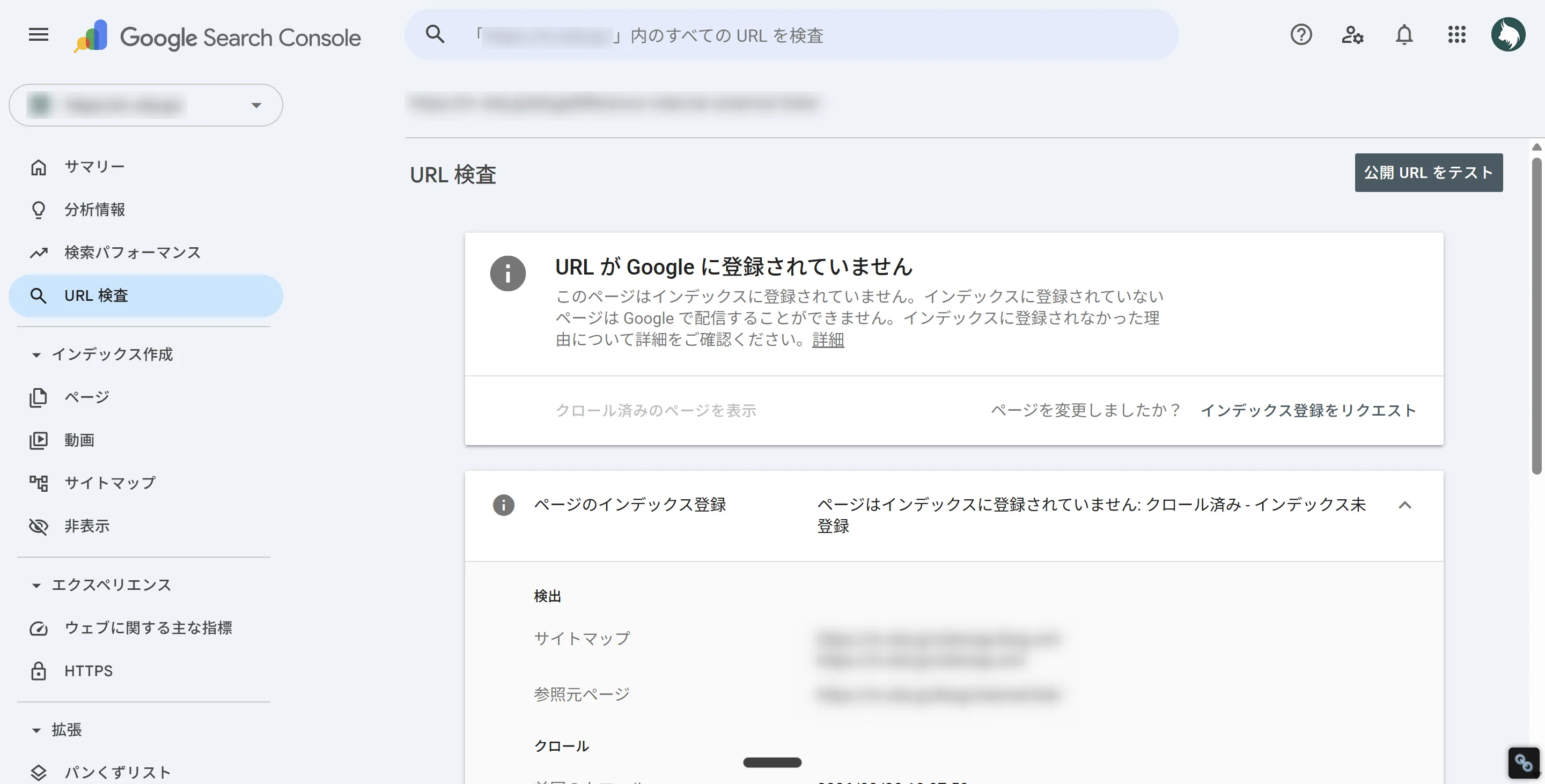
Task: Open help via the question mark icon
Action: point(1301,35)
